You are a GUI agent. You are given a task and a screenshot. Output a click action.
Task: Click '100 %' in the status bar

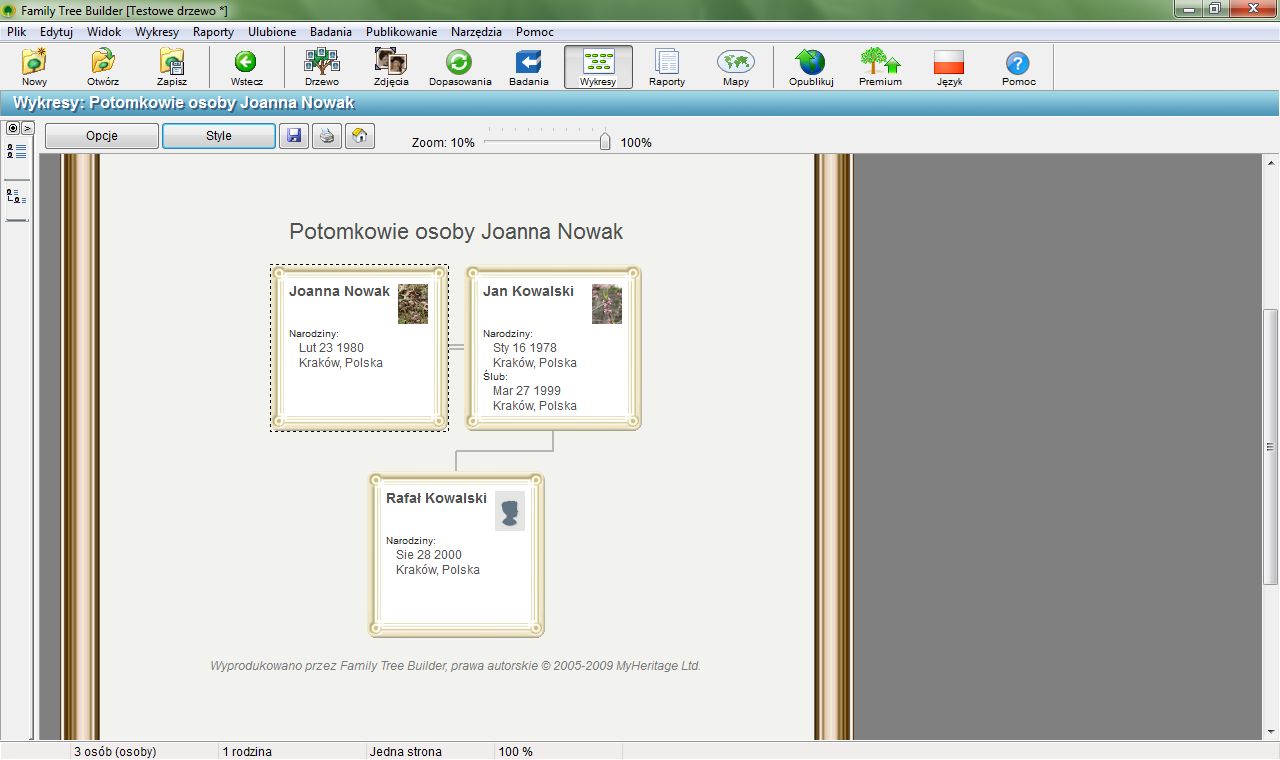pos(516,751)
